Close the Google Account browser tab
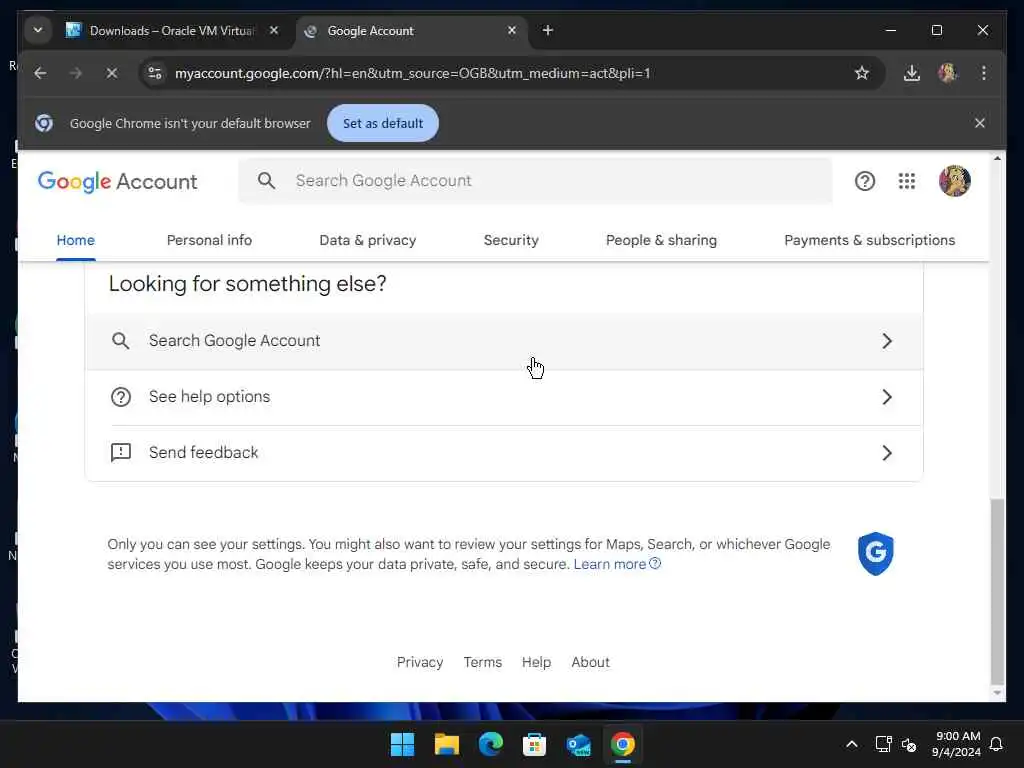Viewport: 1024px width, 768px height. 512,30
